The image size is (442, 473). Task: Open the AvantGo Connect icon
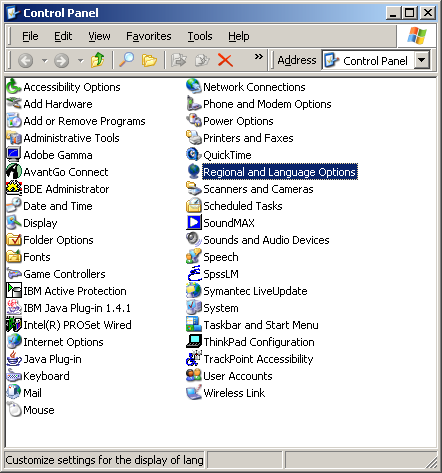[x=14, y=172]
